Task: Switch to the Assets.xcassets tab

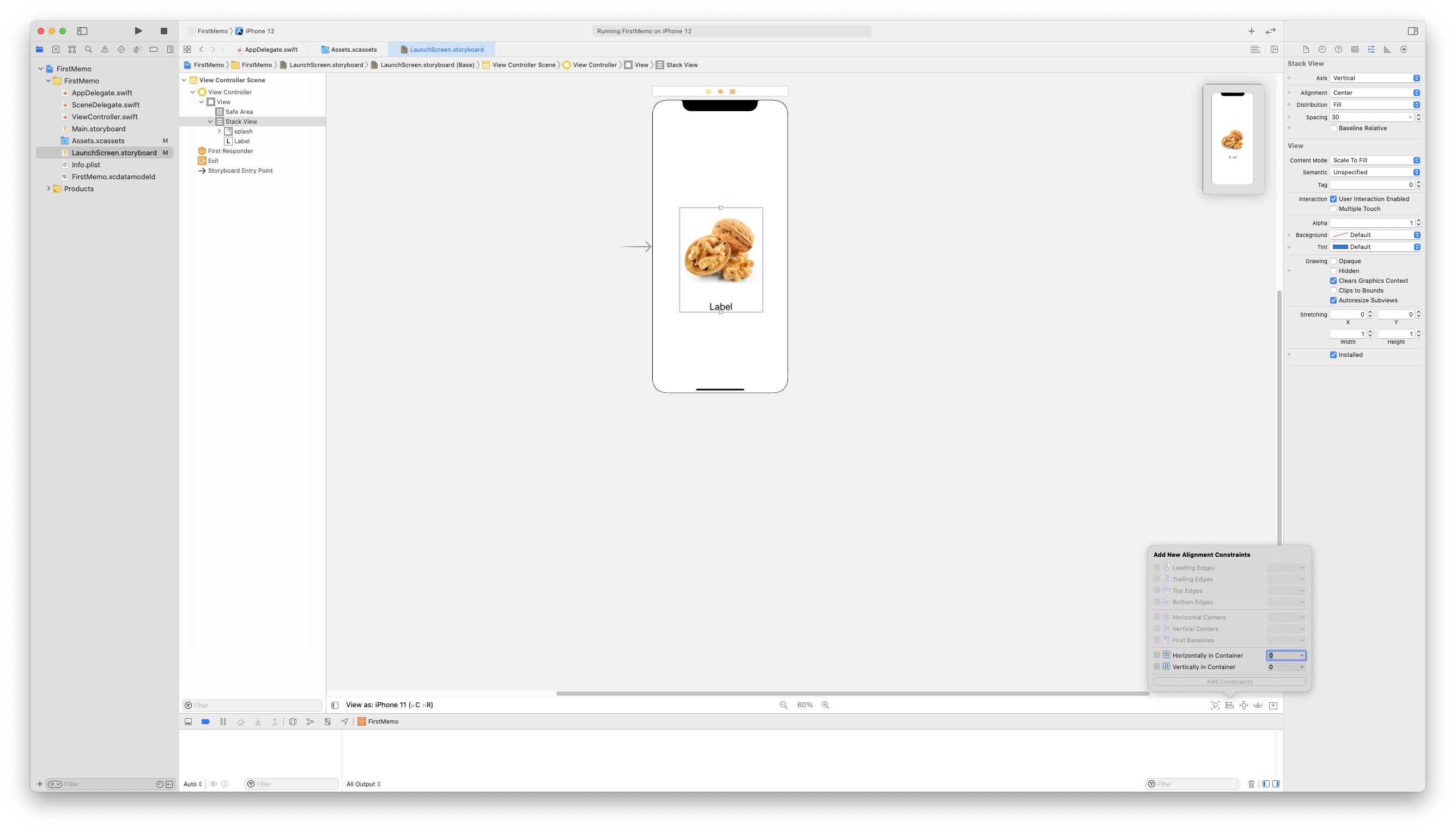Action: click(353, 50)
